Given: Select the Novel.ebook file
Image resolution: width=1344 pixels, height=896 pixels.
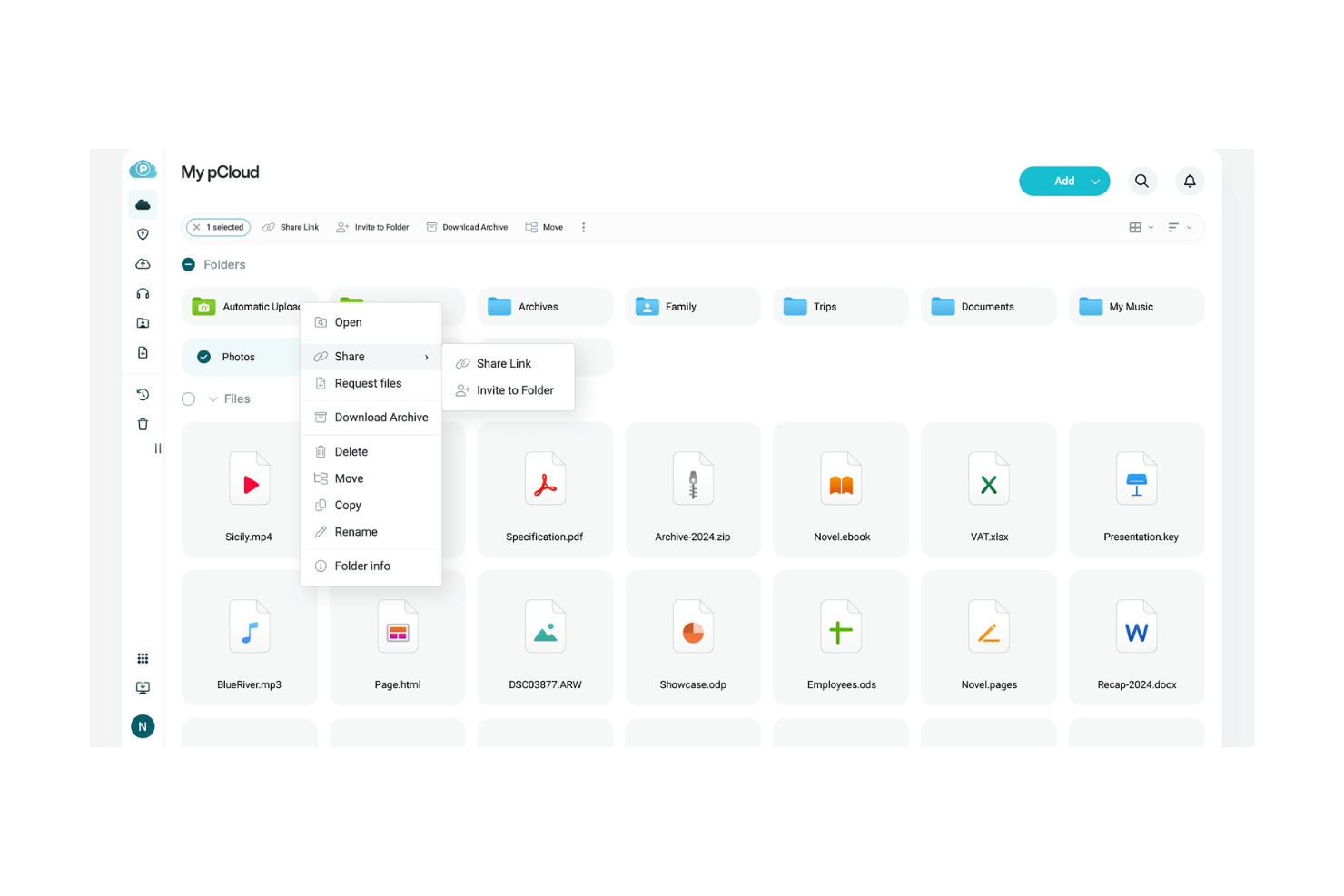Looking at the screenshot, I should (x=841, y=490).
